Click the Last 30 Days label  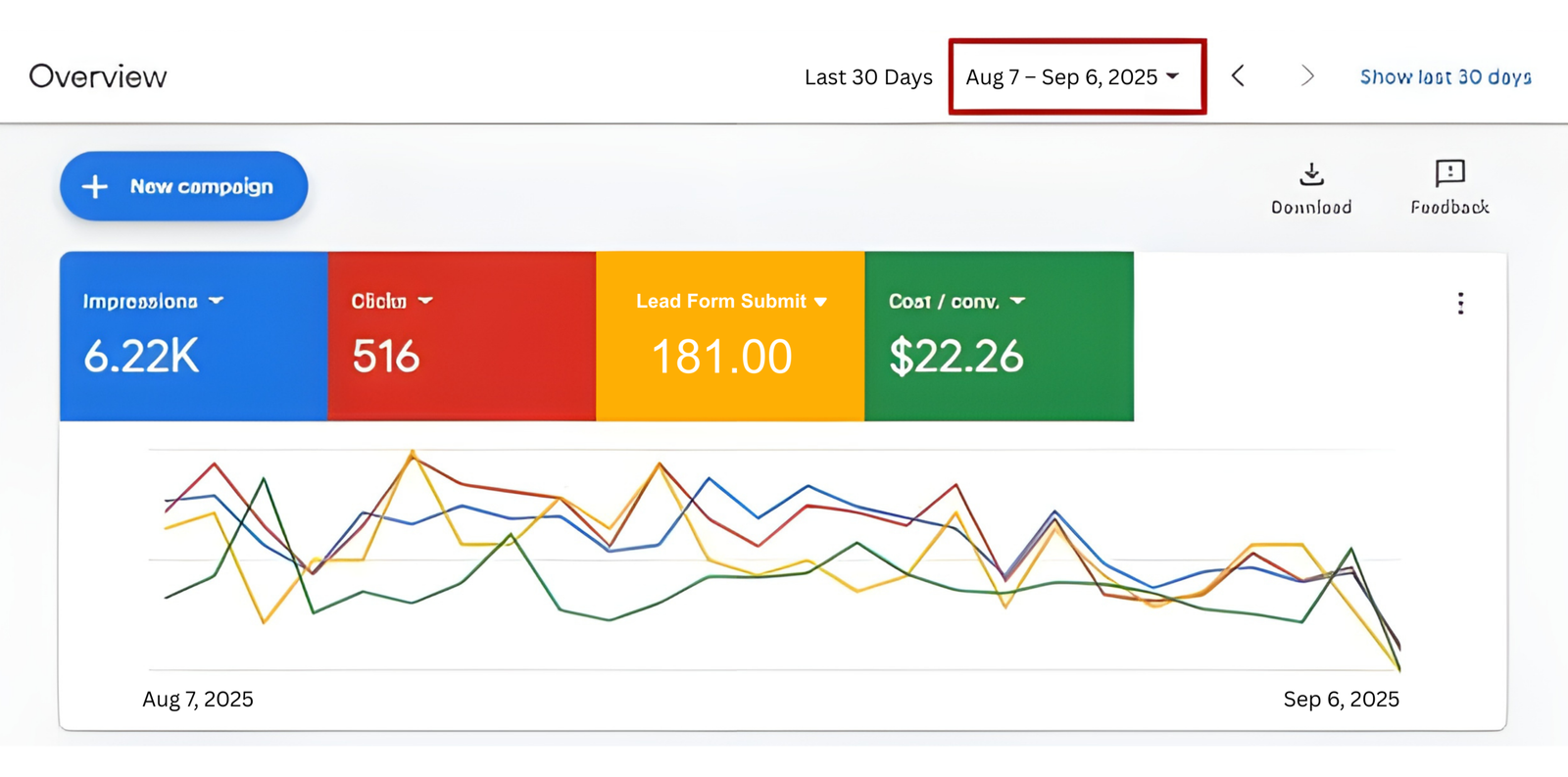(x=868, y=77)
